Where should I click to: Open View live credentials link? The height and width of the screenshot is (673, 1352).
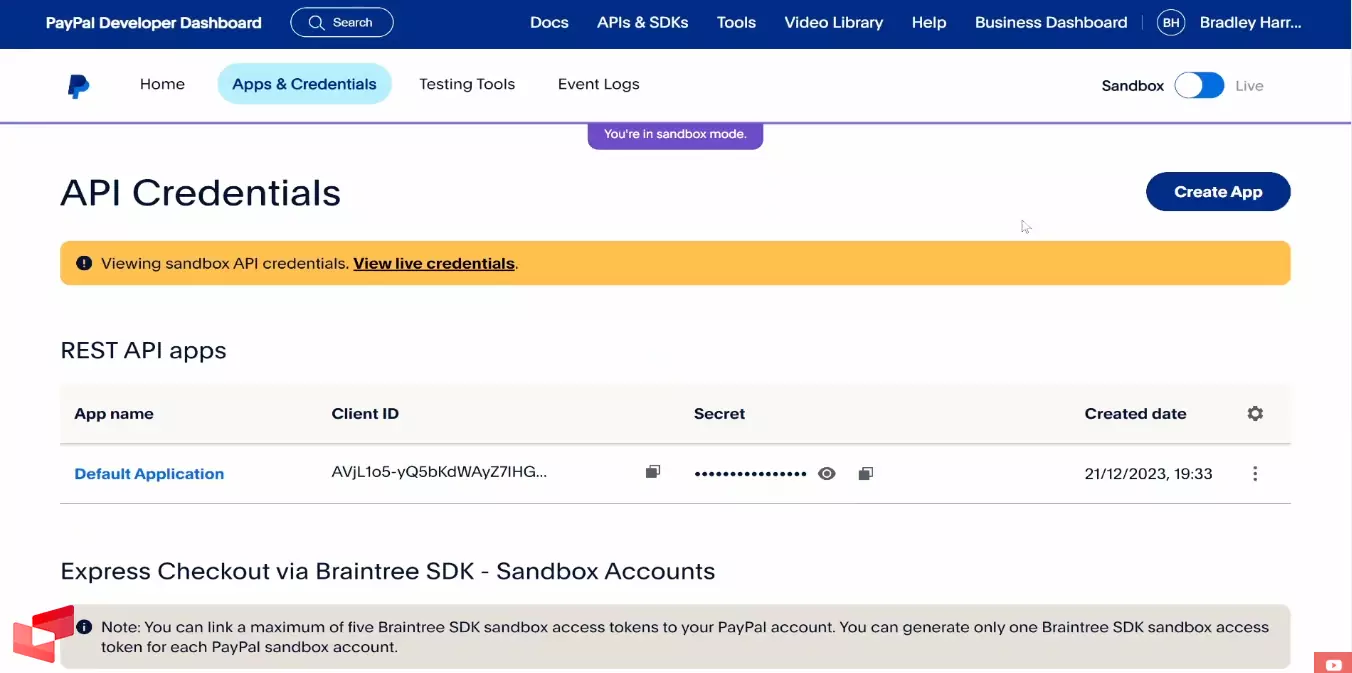tap(434, 263)
